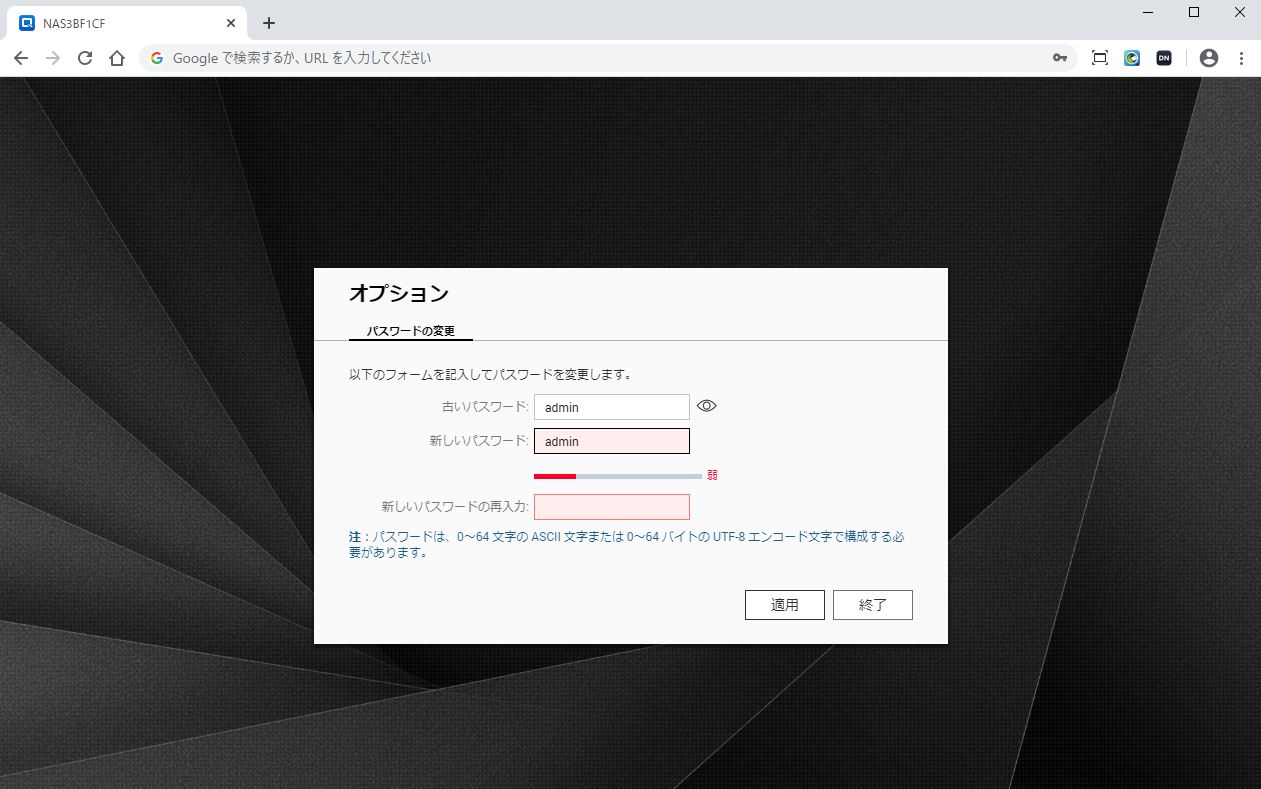This screenshot has width=1261, height=789.
Task: Go to the browser home page icon
Action: click(x=117, y=58)
